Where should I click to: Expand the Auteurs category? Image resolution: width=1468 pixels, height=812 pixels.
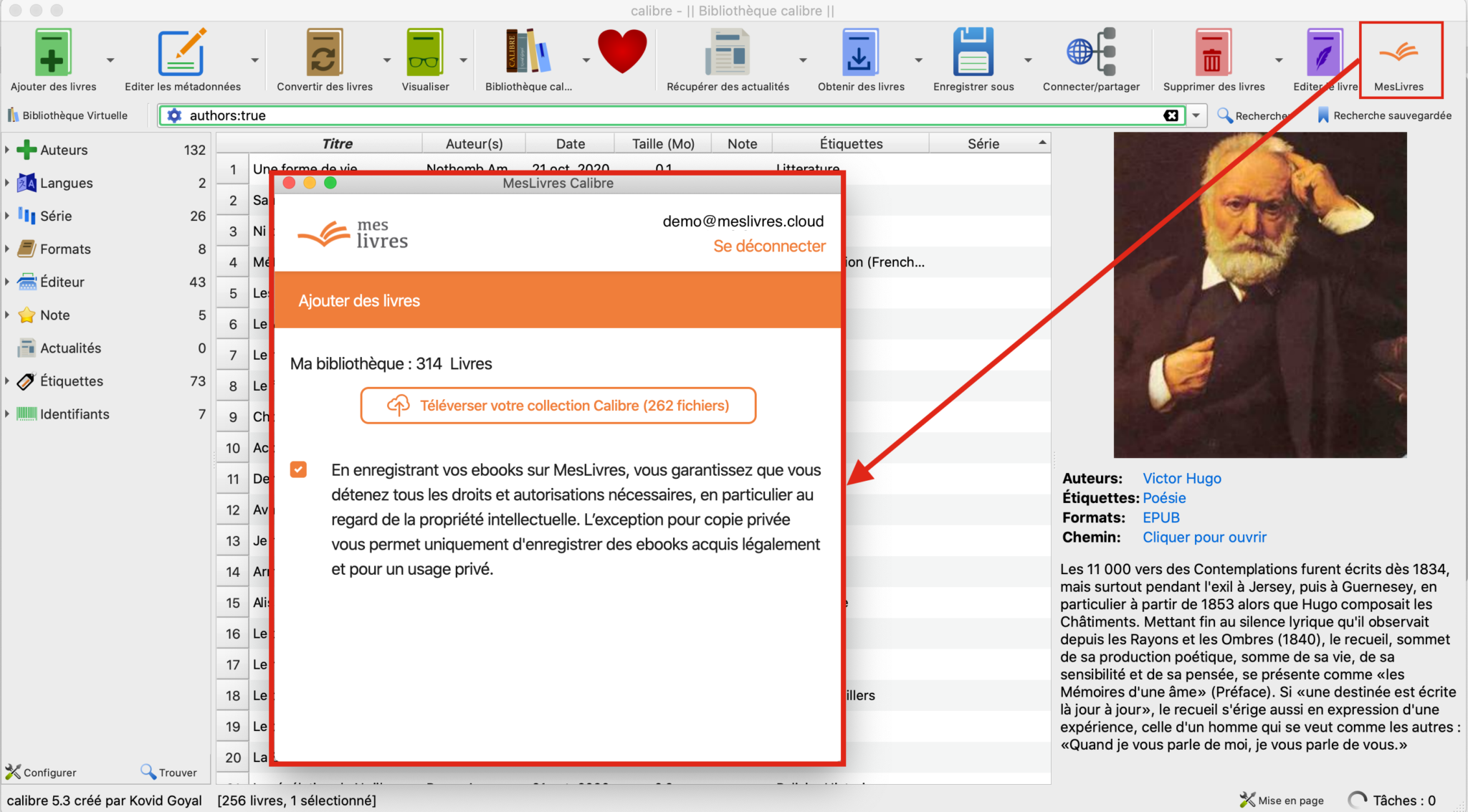click(x=7, y=150)
